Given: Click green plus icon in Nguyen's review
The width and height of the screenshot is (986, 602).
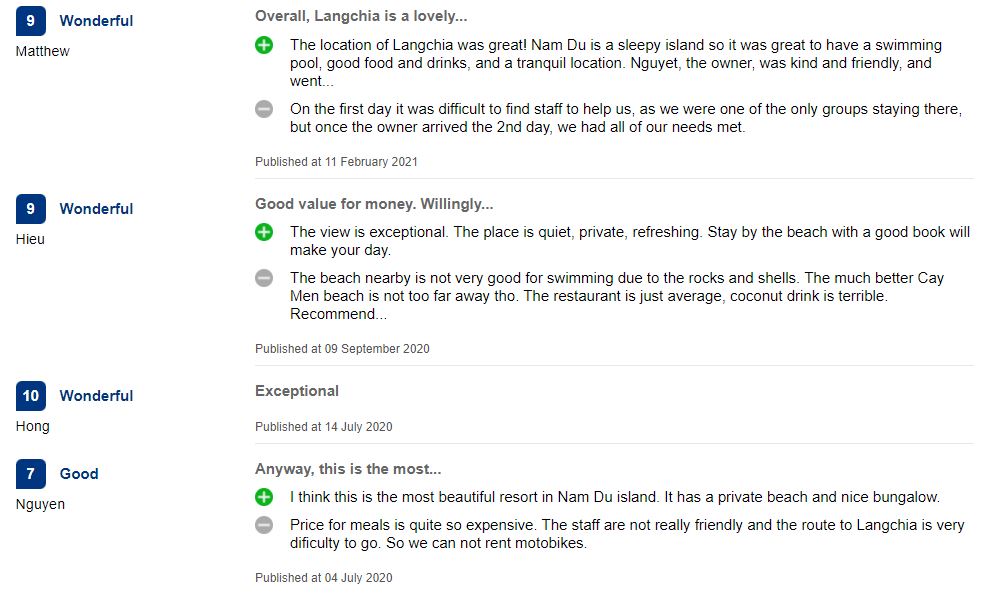Looking at the screenshot, I should (264, 497).
